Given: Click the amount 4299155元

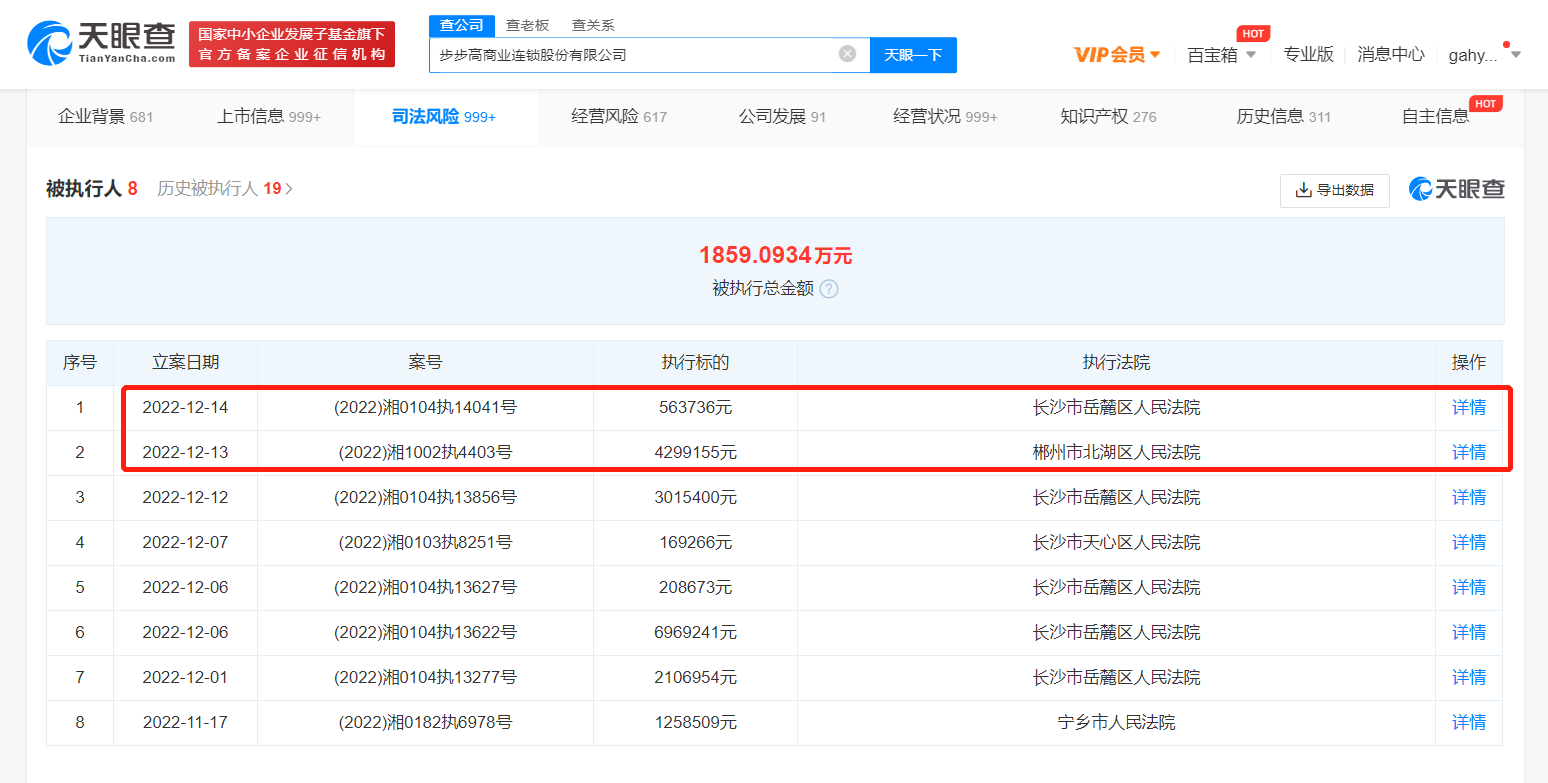Looking at the screenshot, I should pos(695,452).
